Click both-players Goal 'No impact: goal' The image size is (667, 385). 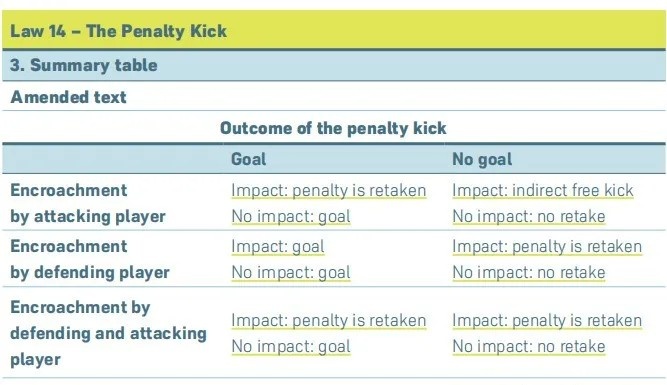click(291, 347)
